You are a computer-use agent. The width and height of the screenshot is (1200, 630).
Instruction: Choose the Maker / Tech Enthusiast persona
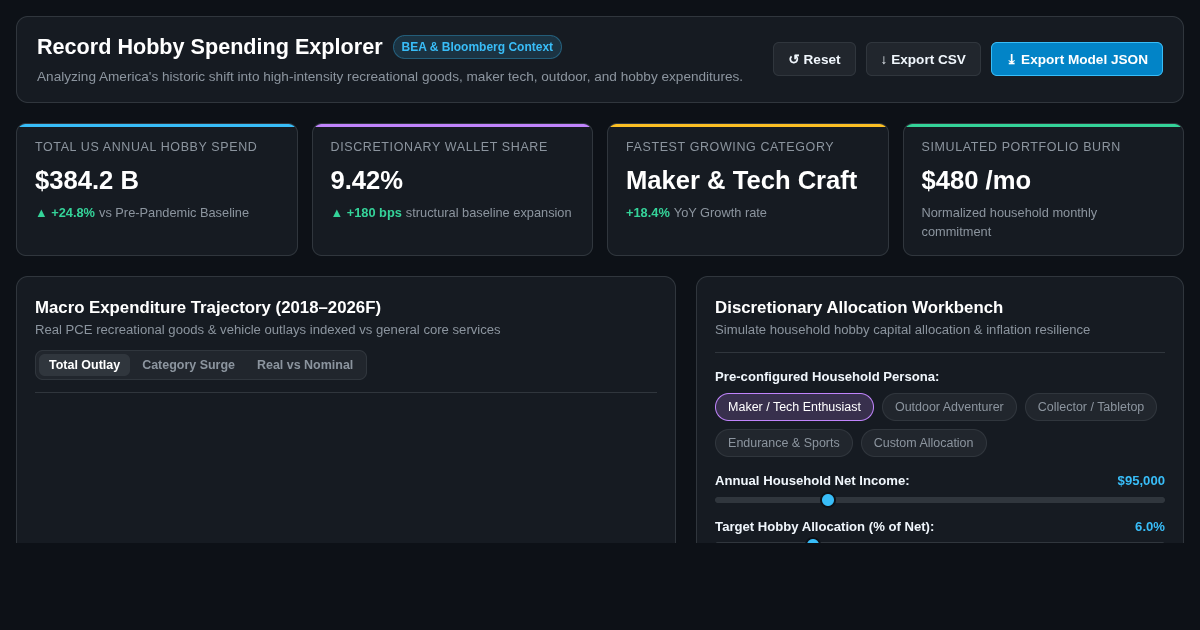click(x=794, y=407)
